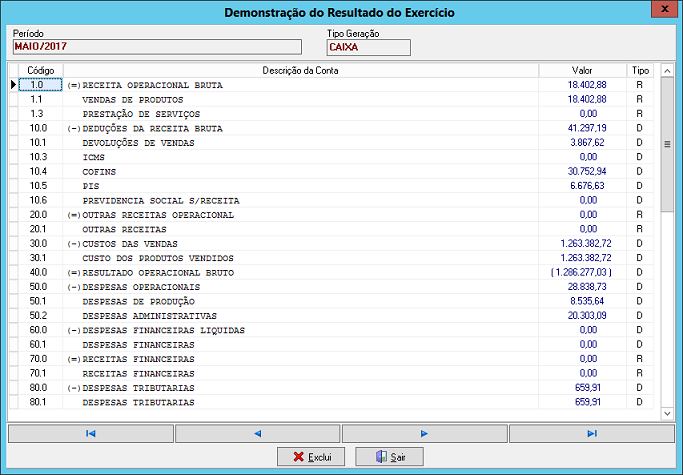
Task: Select row RECEITA OPERACIONAL BRUTA
Action: [331, 85]
